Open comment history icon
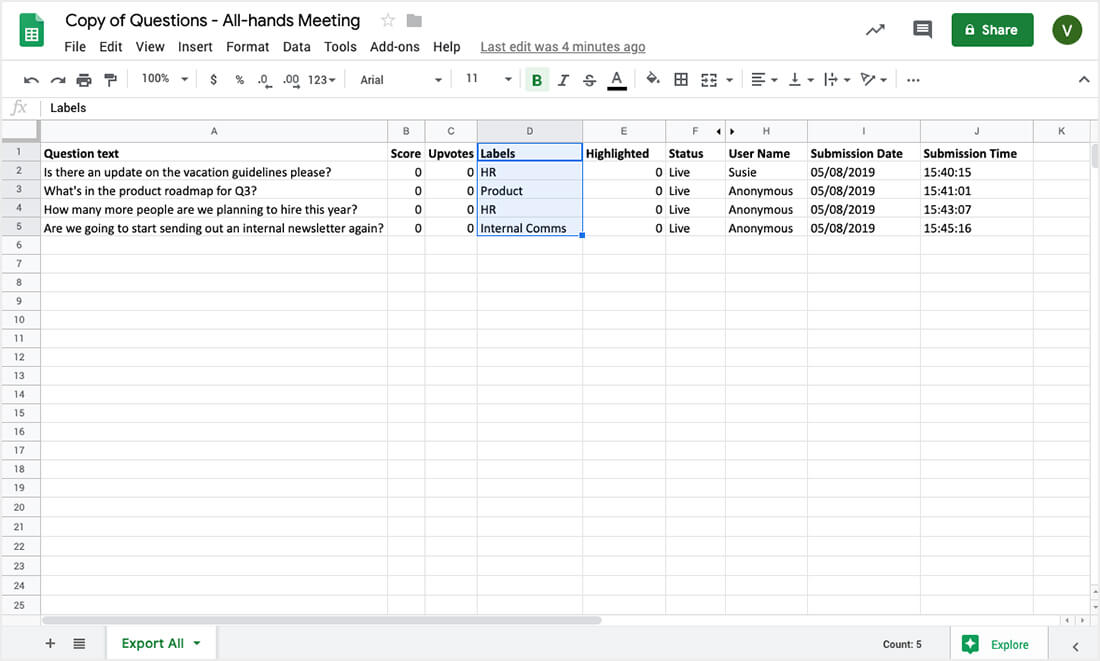Viewport: 1100px width, 661px height. coord(922,30)
